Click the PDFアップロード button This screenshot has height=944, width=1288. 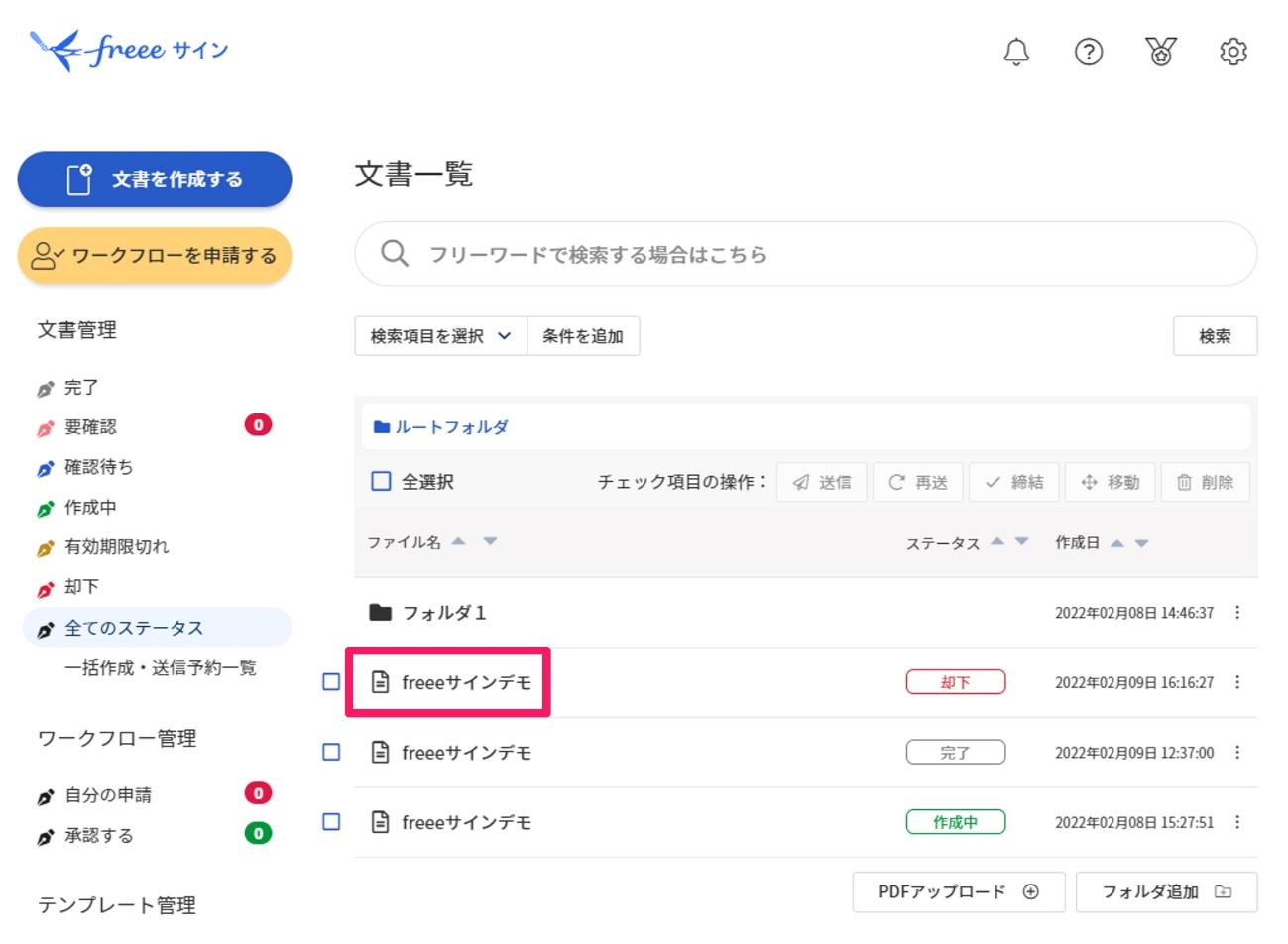[959, 892]
